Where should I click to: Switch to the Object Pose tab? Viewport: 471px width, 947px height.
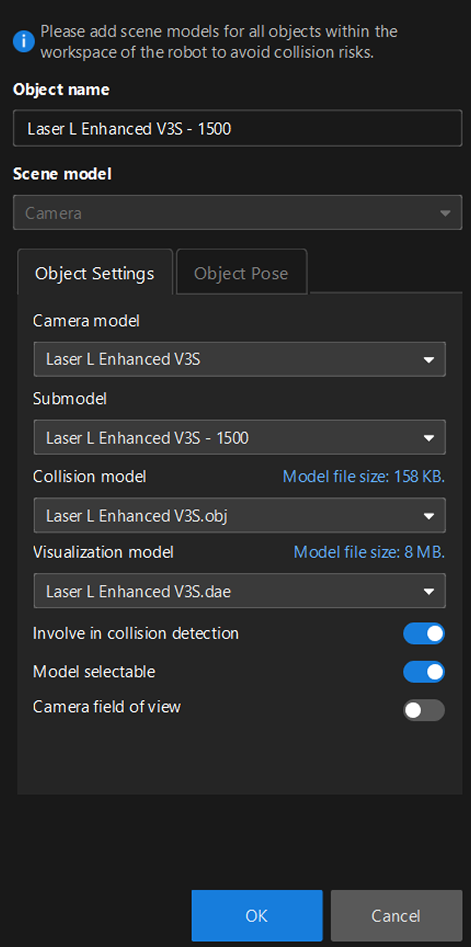coord(241,273)
